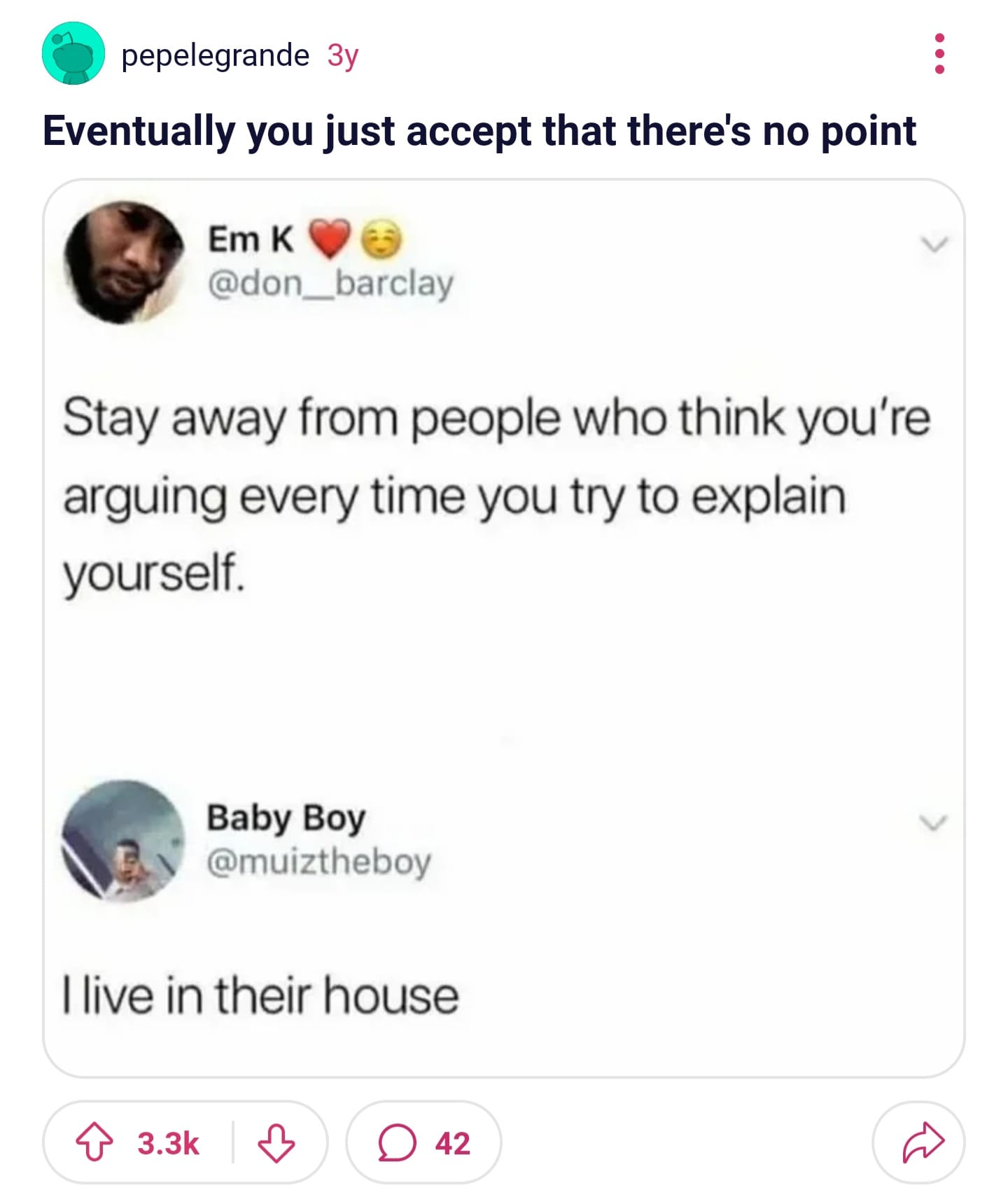
Task: Expand the chevron on Em K's tweet
Action: click(933, 244)
